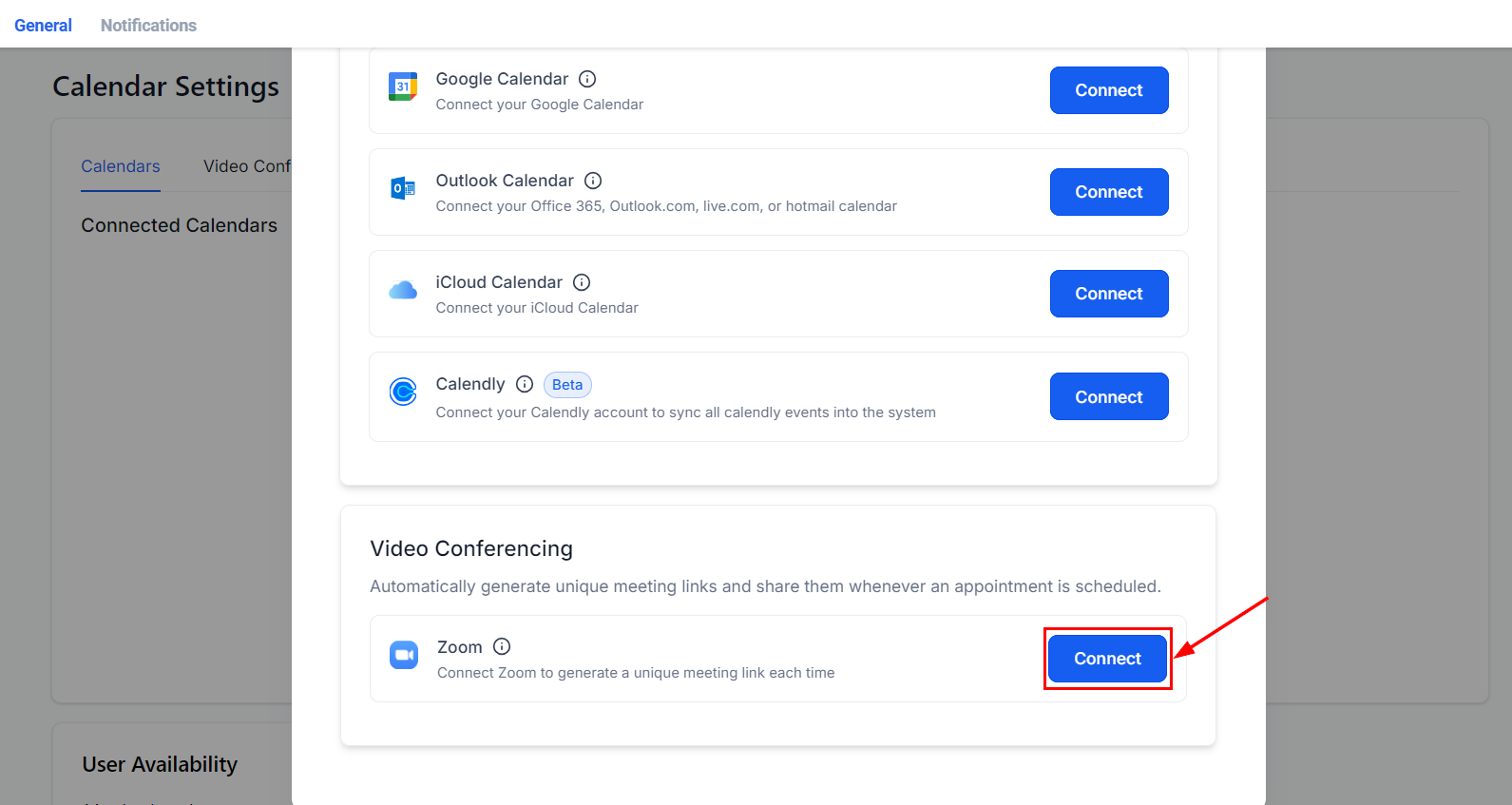Click the iCloud cloud icon
The width and height of the screenshot is (1512, 805).
pyautogui.click(x=403, y=290)
